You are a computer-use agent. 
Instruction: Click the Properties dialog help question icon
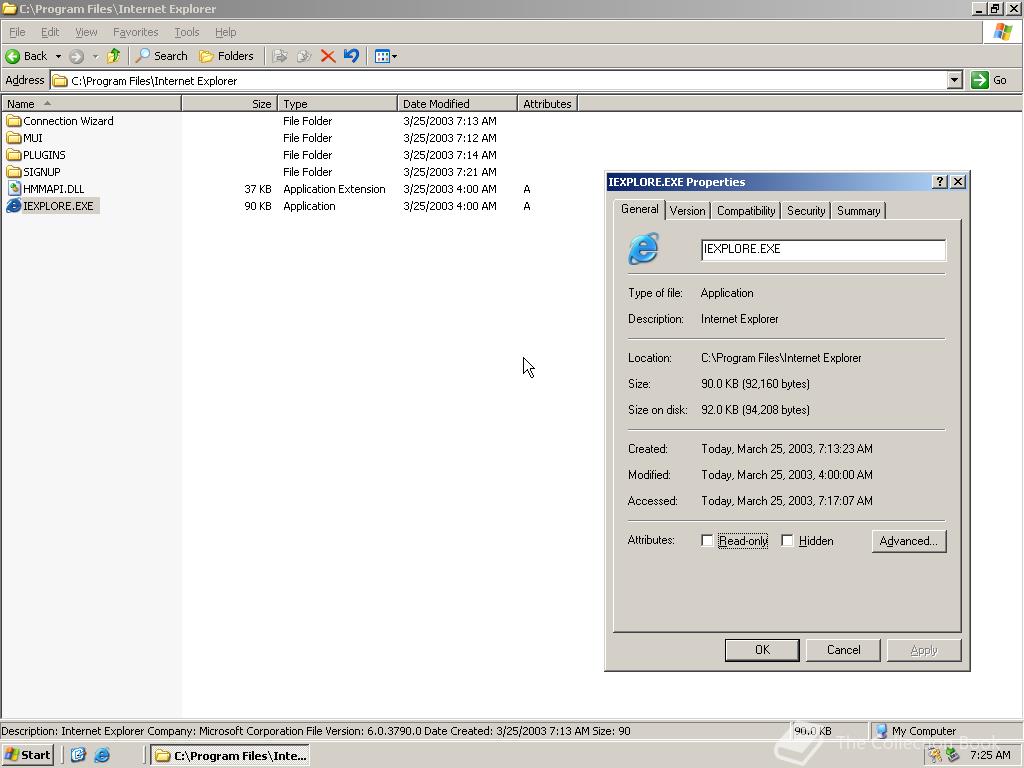(939, 182)
